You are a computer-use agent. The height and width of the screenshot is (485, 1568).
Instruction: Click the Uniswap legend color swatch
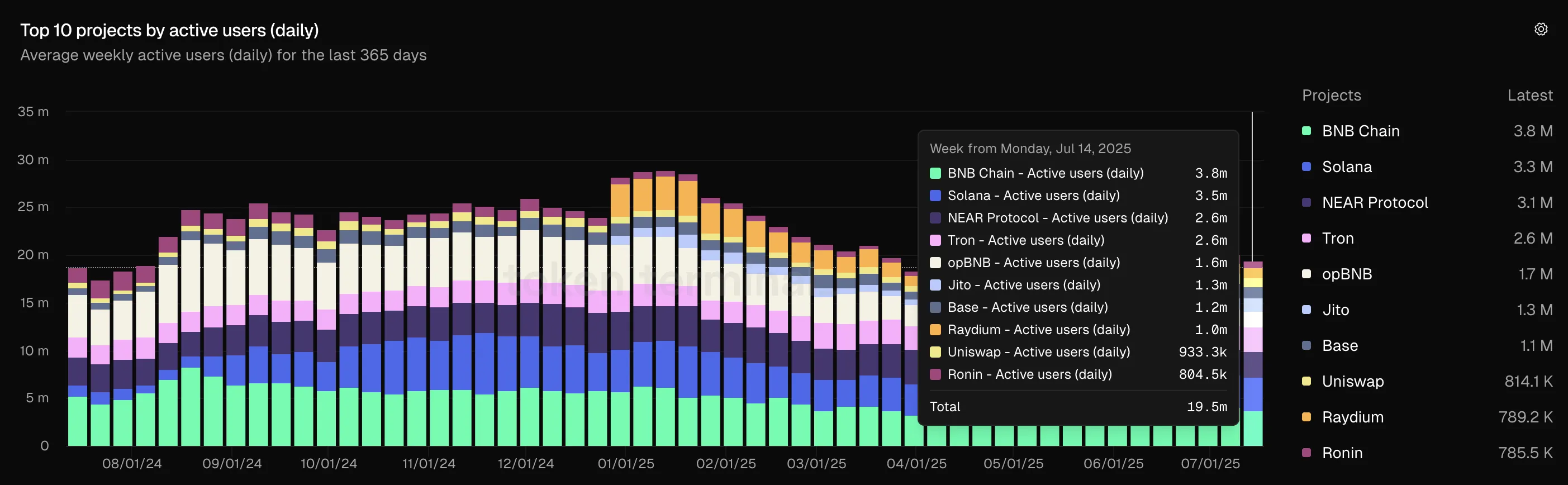(1306, 382)
